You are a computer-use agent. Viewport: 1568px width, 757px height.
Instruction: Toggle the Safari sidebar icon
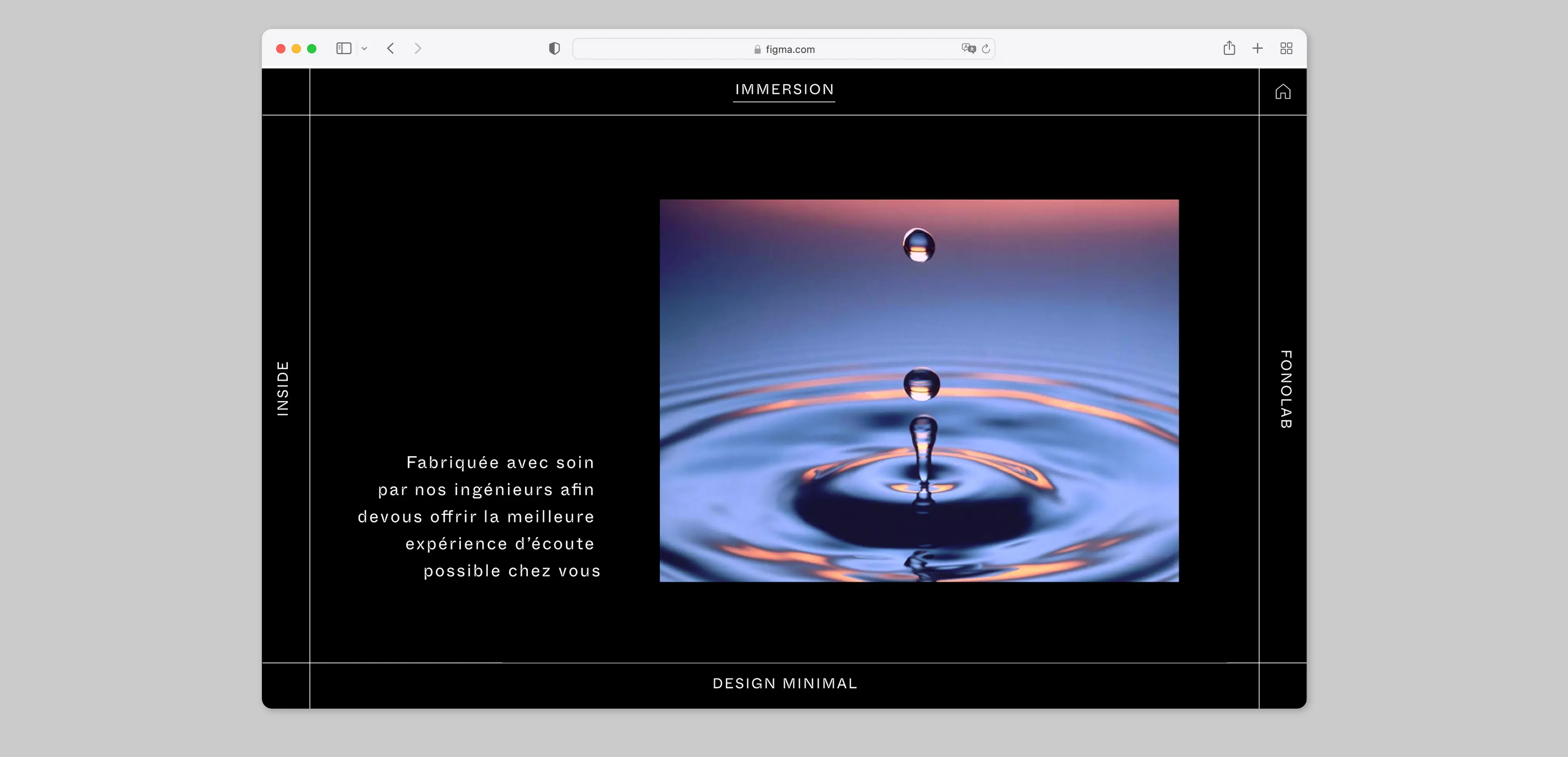[343, 49]
